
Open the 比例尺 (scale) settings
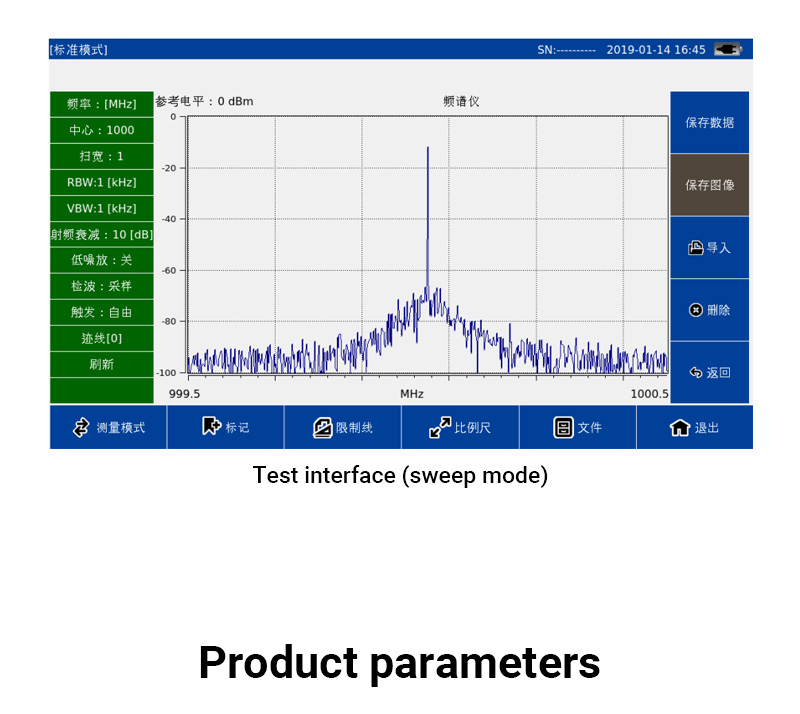(440, 428)
